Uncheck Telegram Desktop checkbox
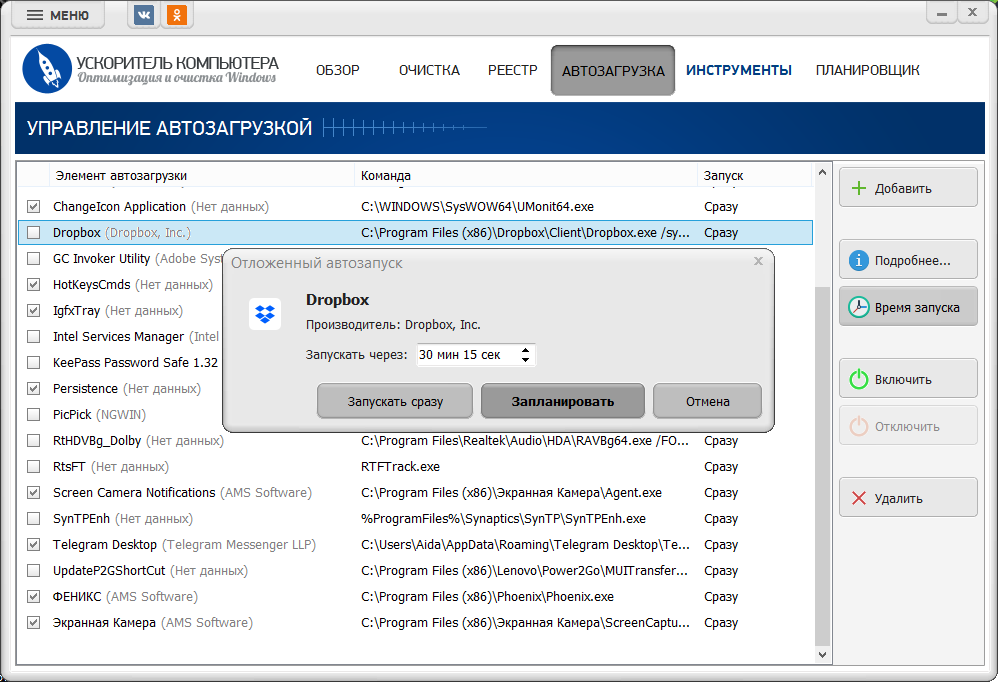 click(34, 545)
